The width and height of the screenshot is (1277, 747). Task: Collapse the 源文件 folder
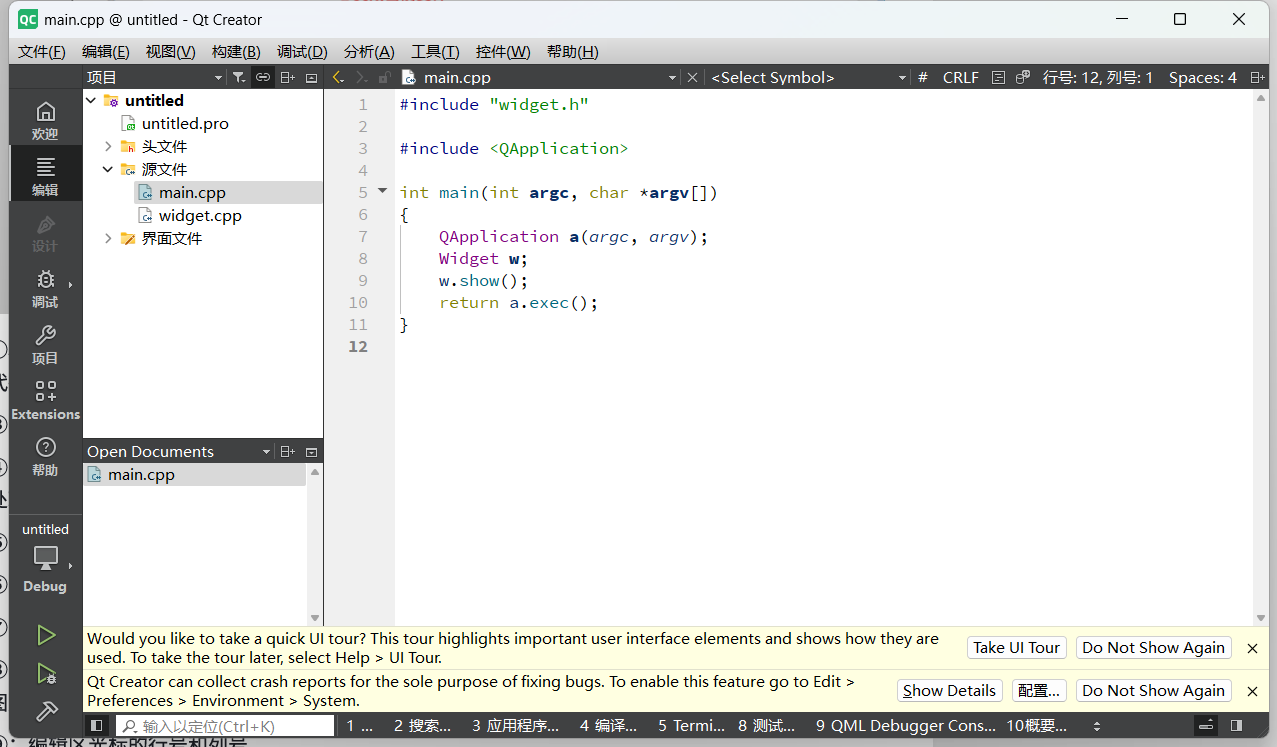108,169
